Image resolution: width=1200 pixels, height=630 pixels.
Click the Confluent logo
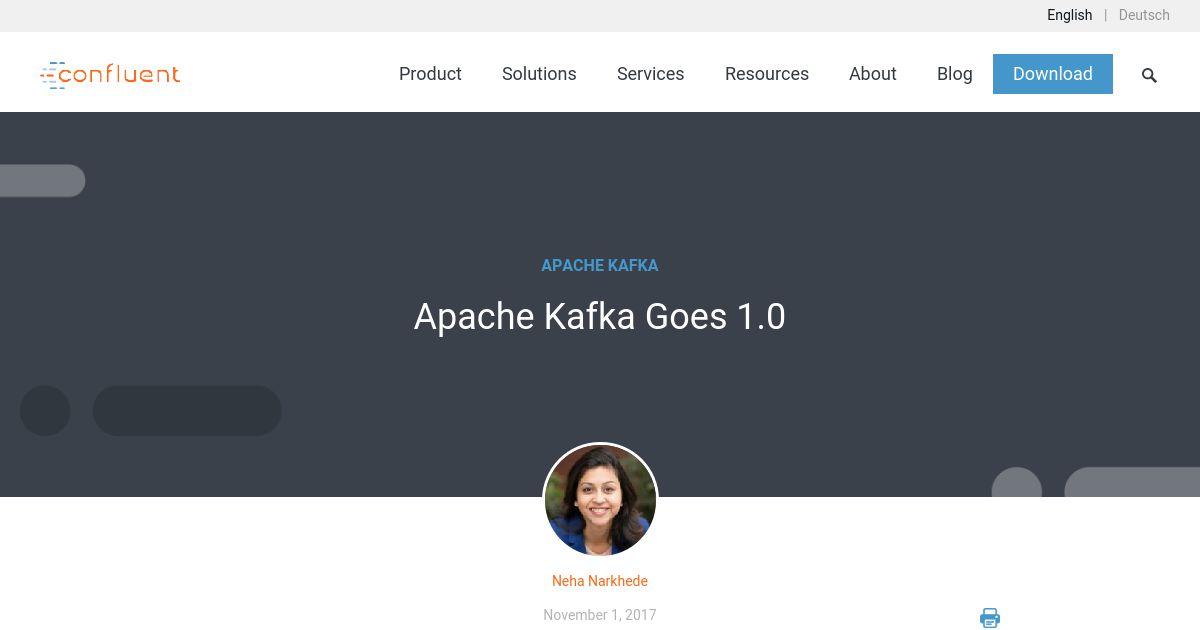tap(110, 75)
